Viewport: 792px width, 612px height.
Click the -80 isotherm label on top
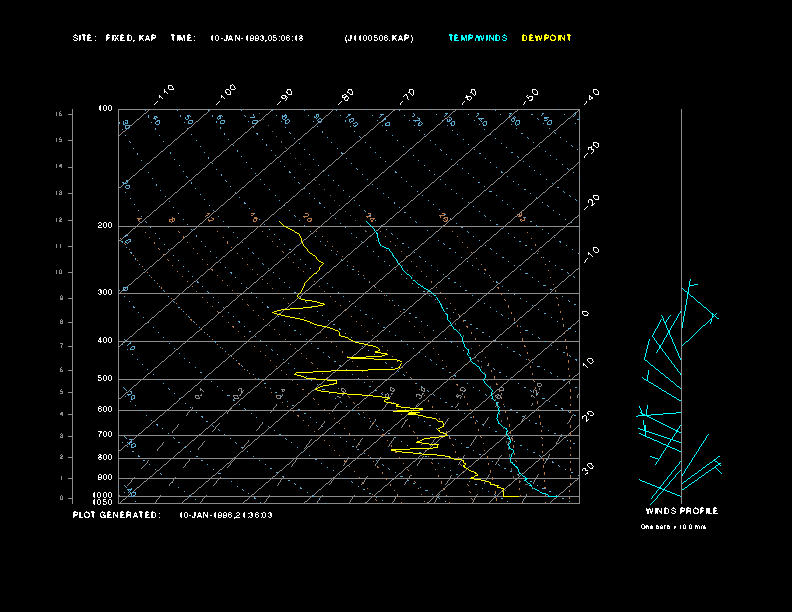(346, 97)
